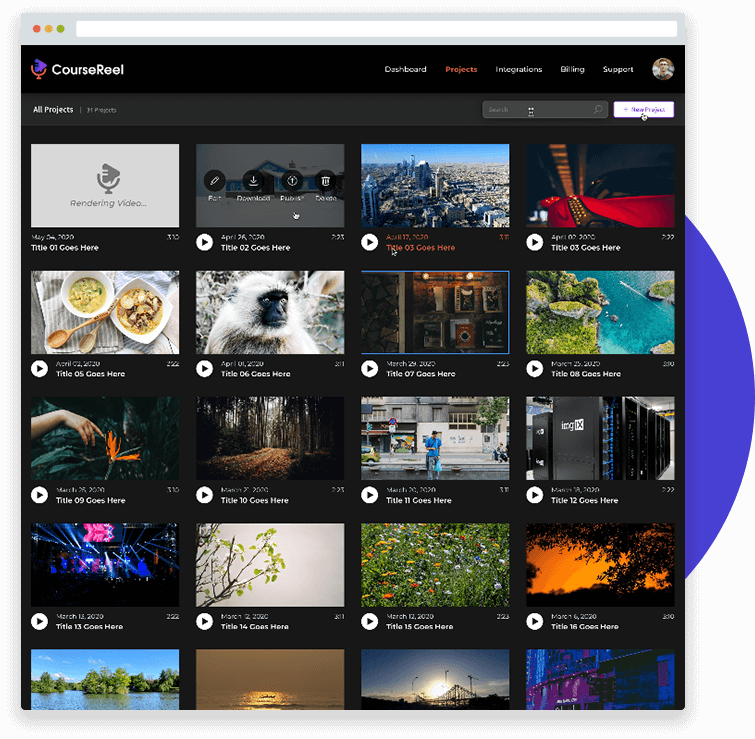This screenshot has height=739, width=755.
Task: Open the bookshop thumbnail of Title 07
Action: pos(435,312)
